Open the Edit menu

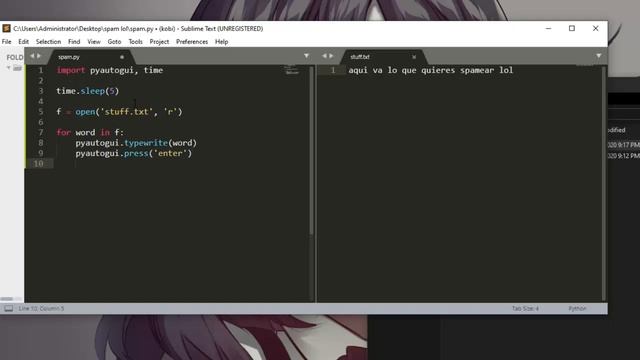24,42
